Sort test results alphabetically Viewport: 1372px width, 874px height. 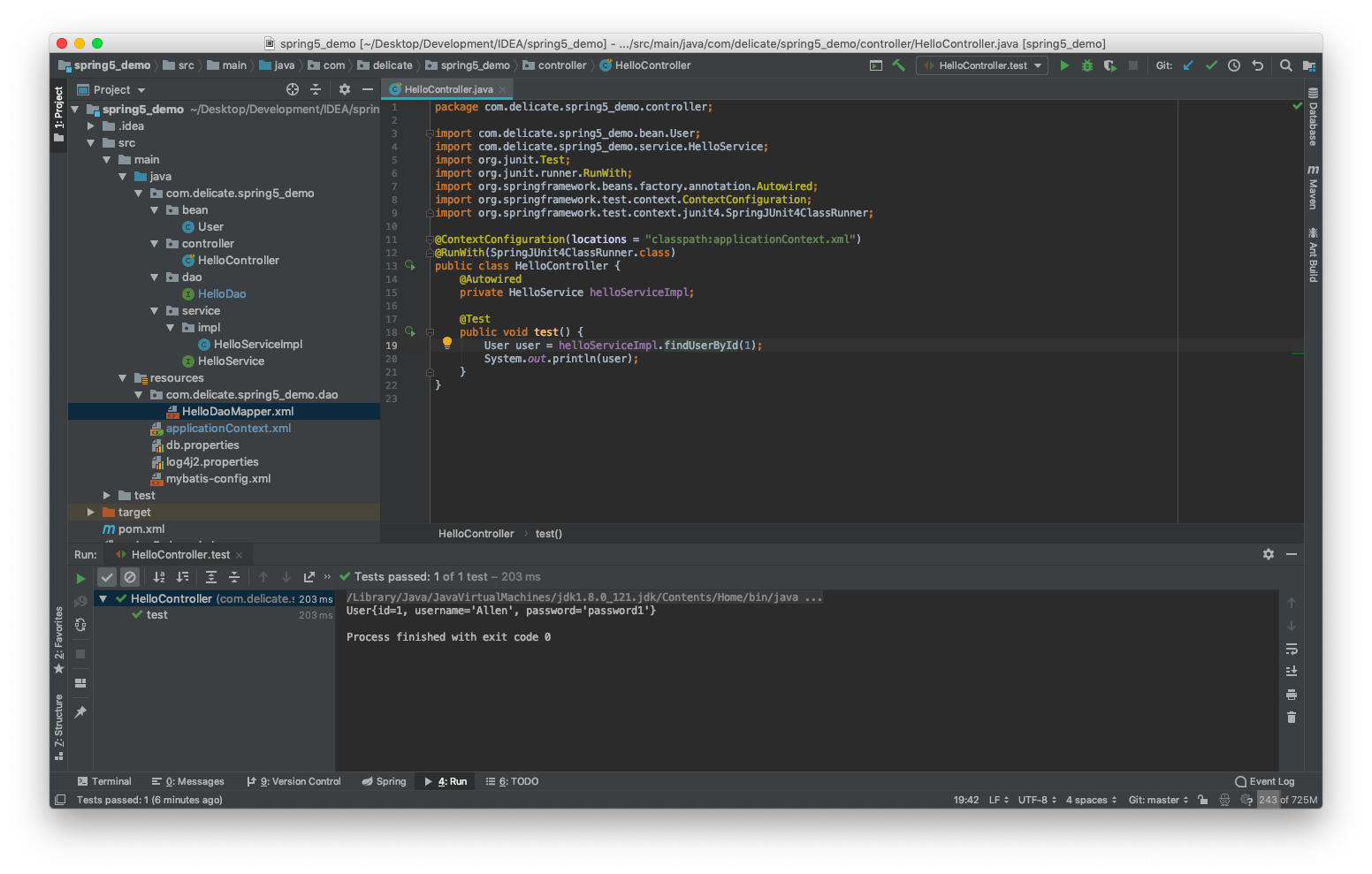click(159, 577)
